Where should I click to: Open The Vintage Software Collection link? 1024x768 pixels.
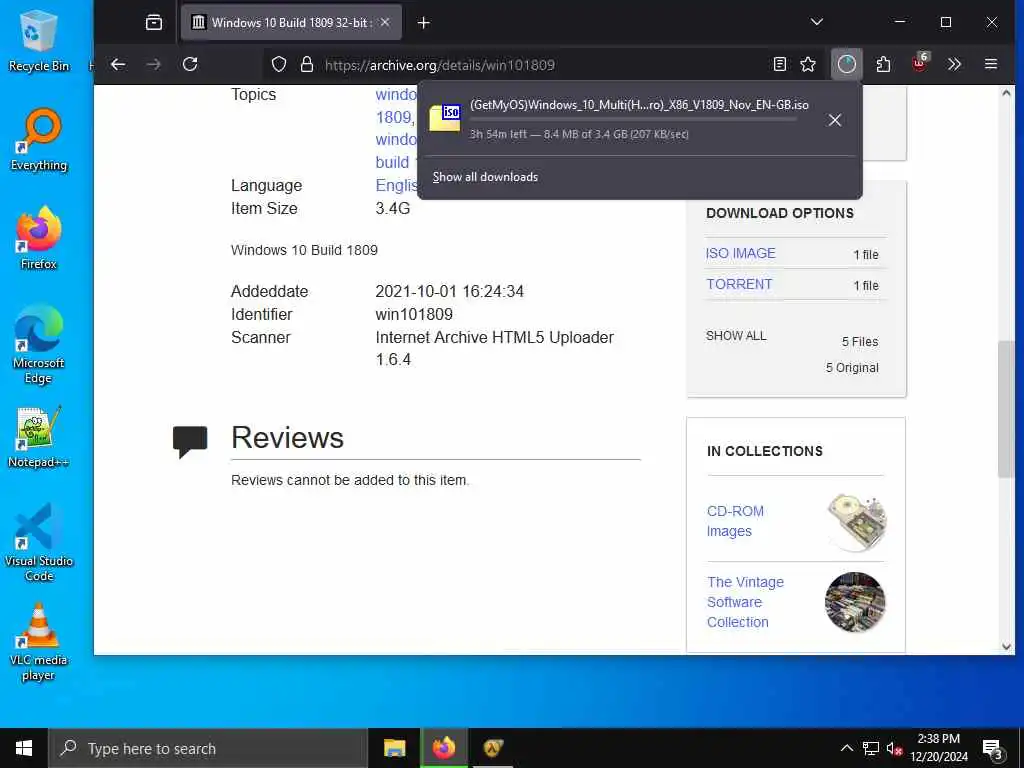pyautogui.click(x=745, y=602)
